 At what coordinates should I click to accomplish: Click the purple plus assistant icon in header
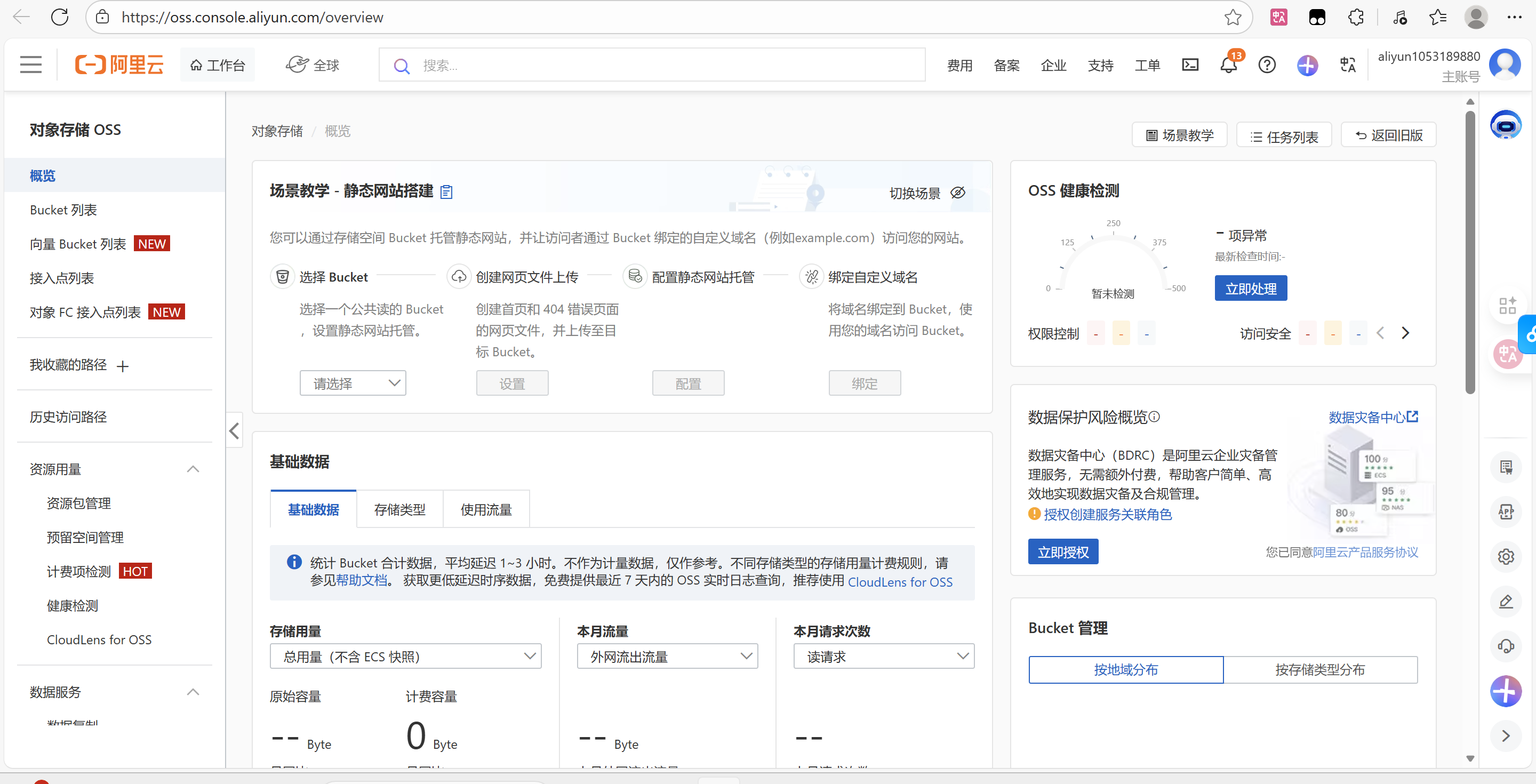click(1307, 65)
